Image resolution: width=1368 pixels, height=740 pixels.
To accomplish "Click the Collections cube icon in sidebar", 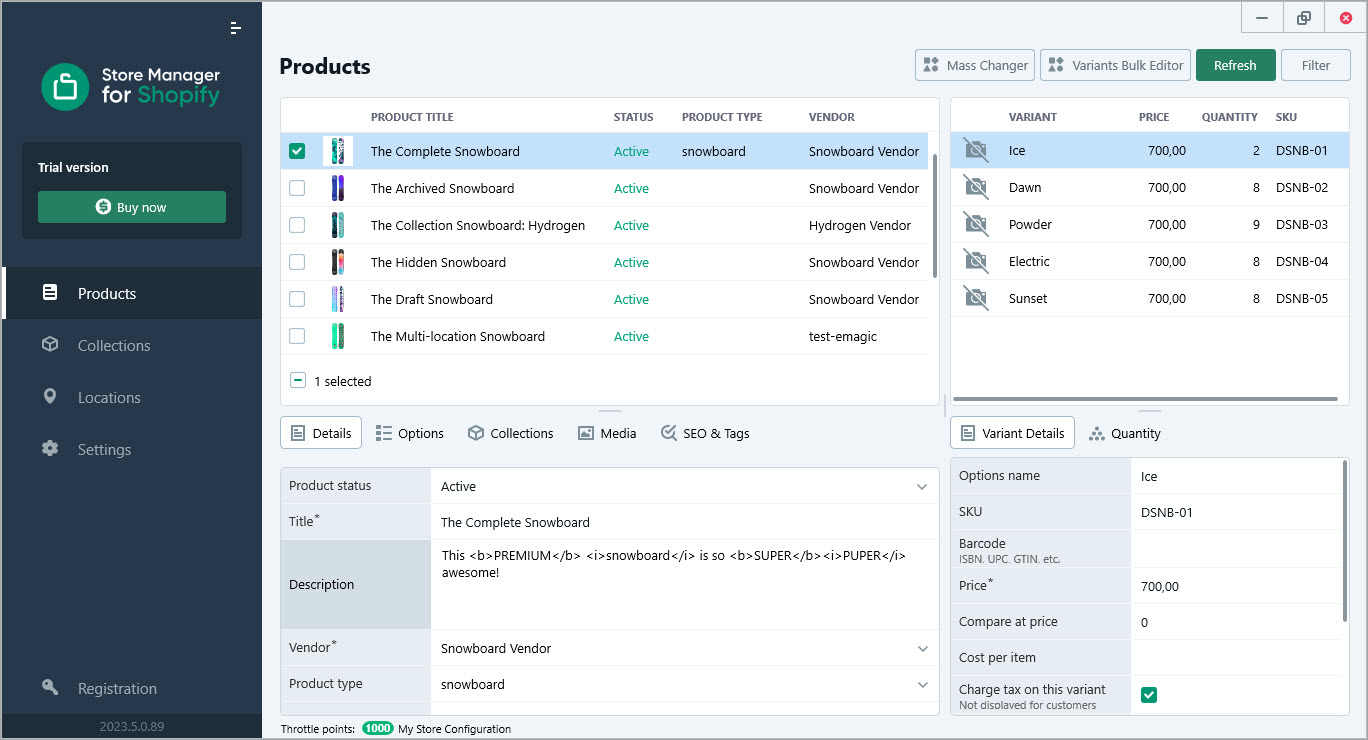I will [x=50, y=345].
